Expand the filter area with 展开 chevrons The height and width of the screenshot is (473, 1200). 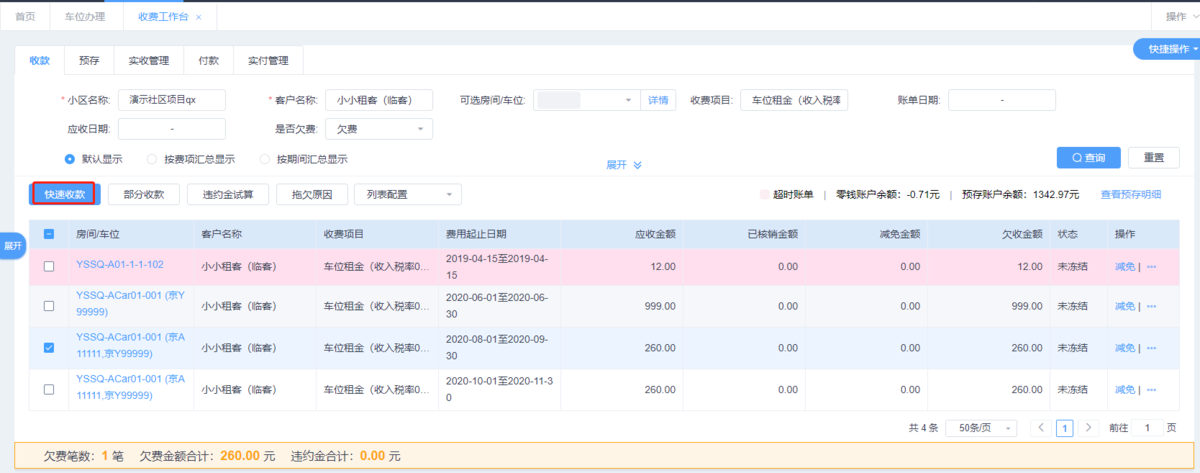coord(623,165)
